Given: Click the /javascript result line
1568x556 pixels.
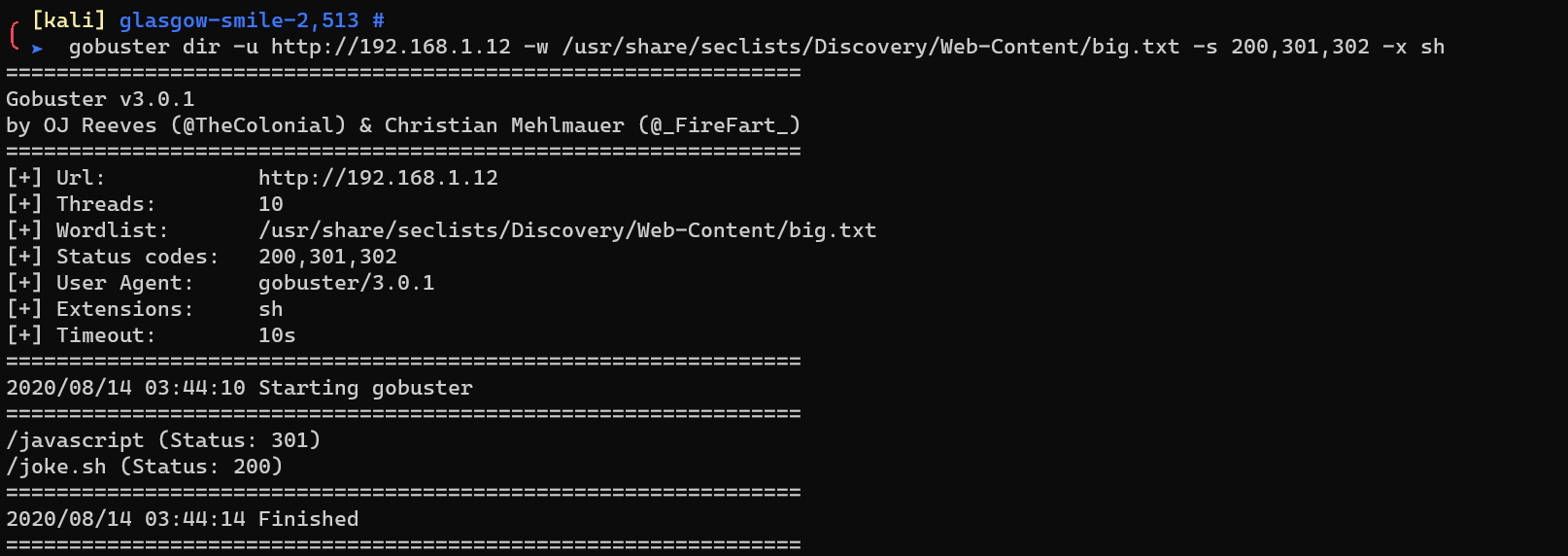Looking at the screenshot, I should click(x=163, y=440).
